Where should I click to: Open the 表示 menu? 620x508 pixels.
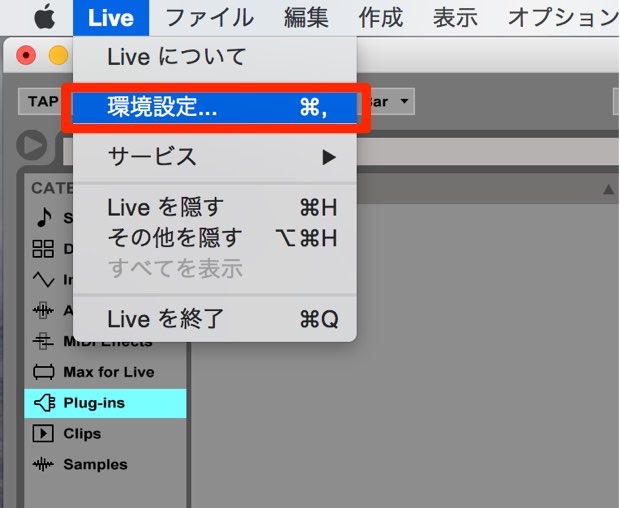pyautogui.click(x=455, y=18)
